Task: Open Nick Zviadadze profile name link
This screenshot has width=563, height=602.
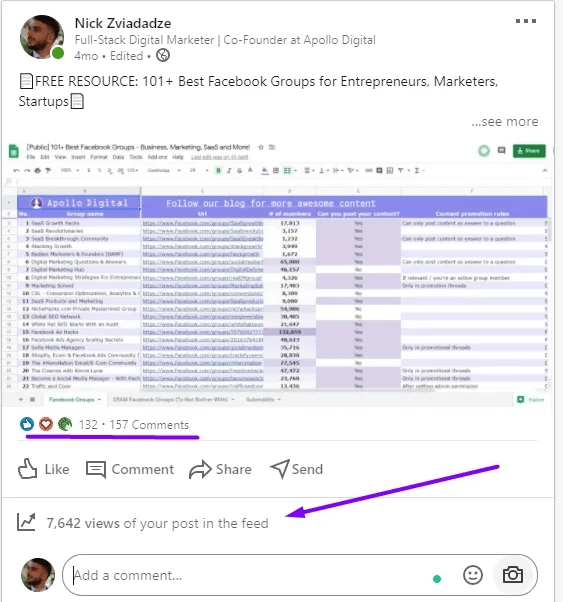Action: click(123, 23)
